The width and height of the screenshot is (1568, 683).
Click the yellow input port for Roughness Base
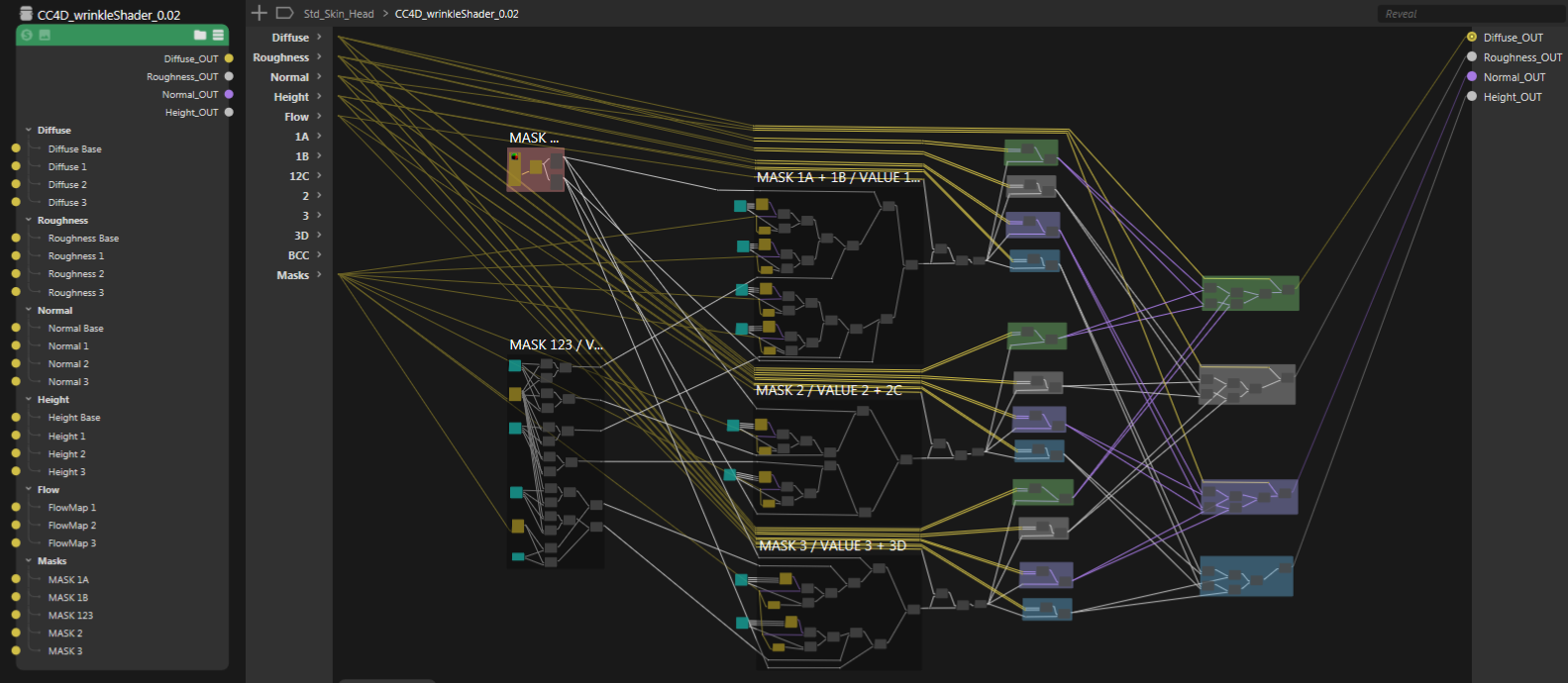point(16,238)
